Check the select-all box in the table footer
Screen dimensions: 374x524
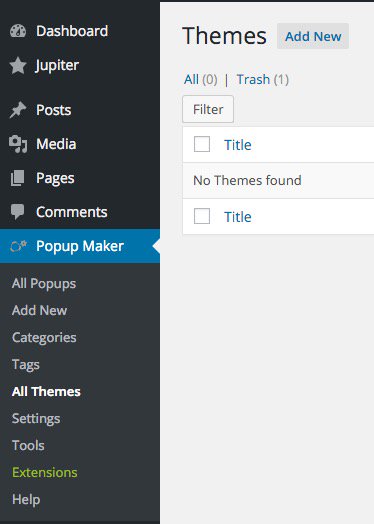pos(202,216)
